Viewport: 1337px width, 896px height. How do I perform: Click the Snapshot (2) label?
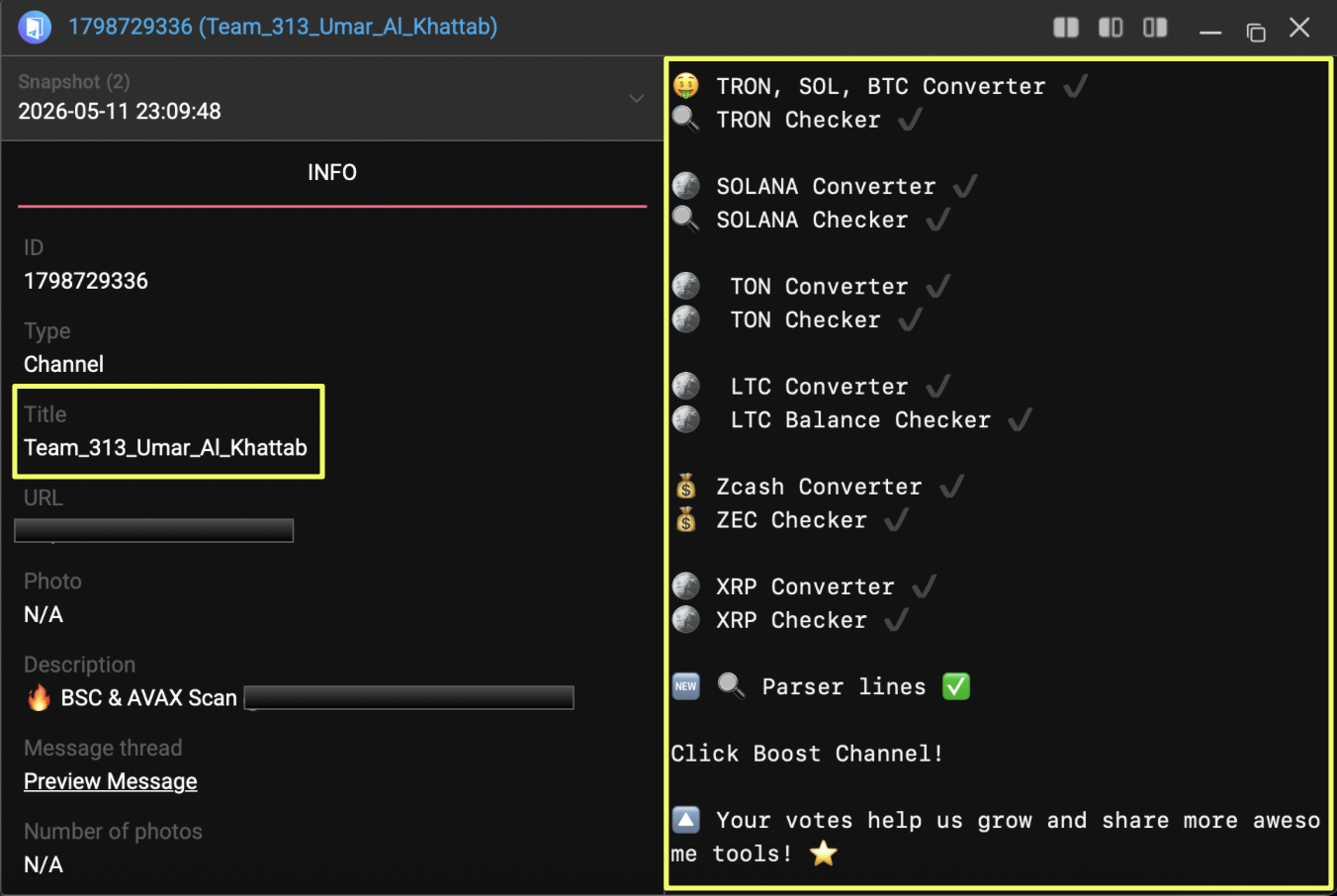(74, 82)
